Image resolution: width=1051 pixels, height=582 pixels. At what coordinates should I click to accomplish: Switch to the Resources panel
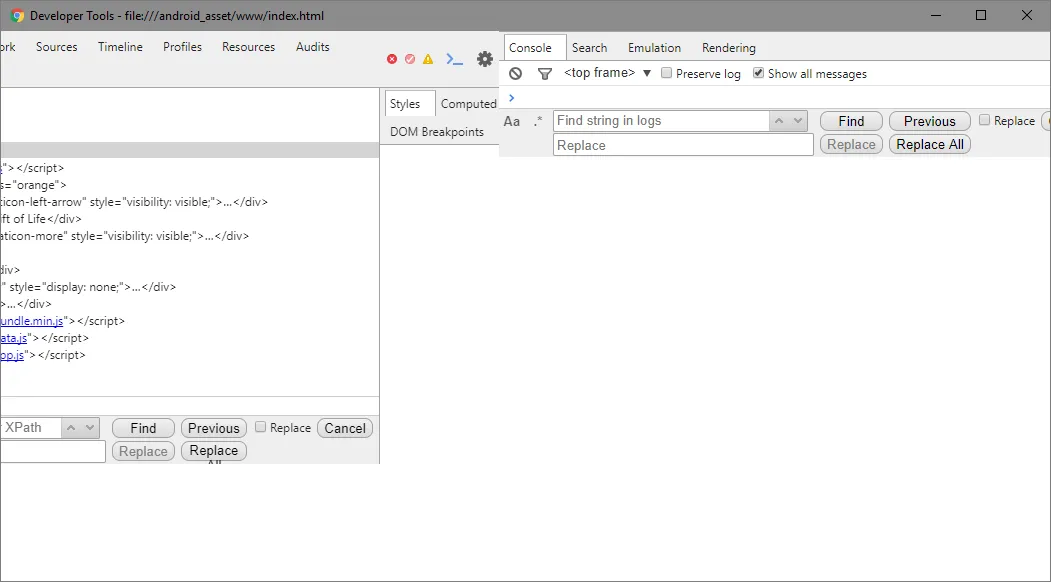click(249, 47)
